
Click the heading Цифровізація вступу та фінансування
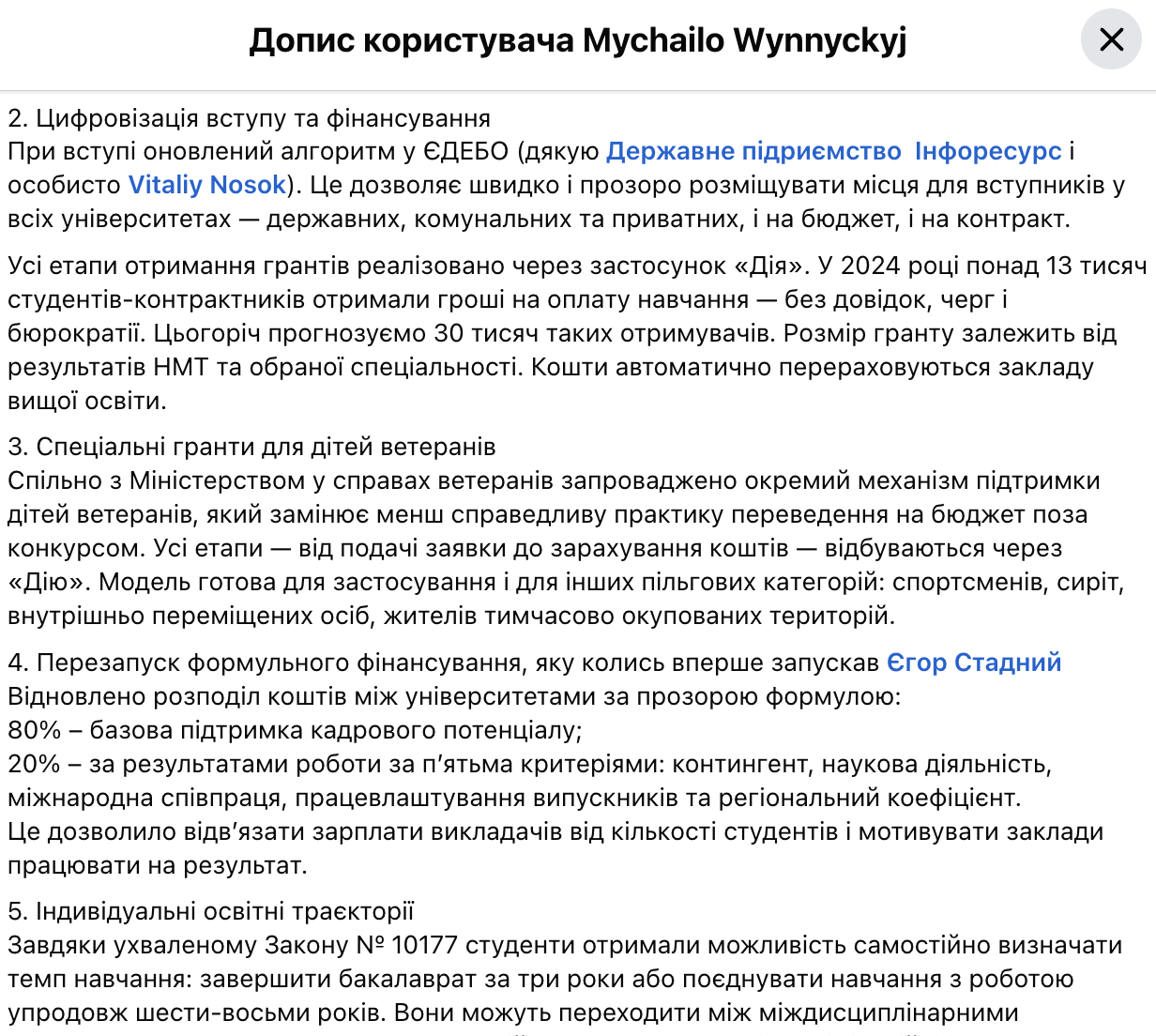click(x=249, y=118)
